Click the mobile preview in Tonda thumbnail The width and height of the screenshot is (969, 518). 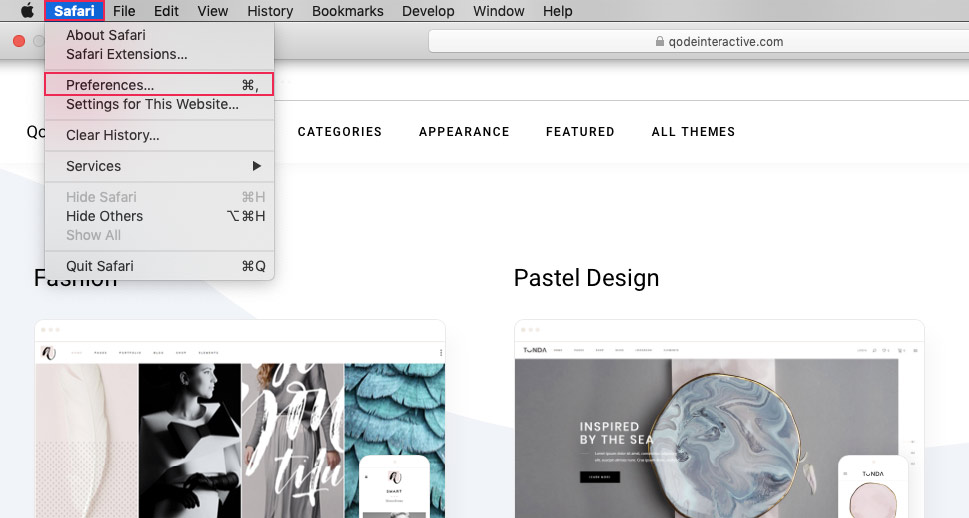point(873,487)
